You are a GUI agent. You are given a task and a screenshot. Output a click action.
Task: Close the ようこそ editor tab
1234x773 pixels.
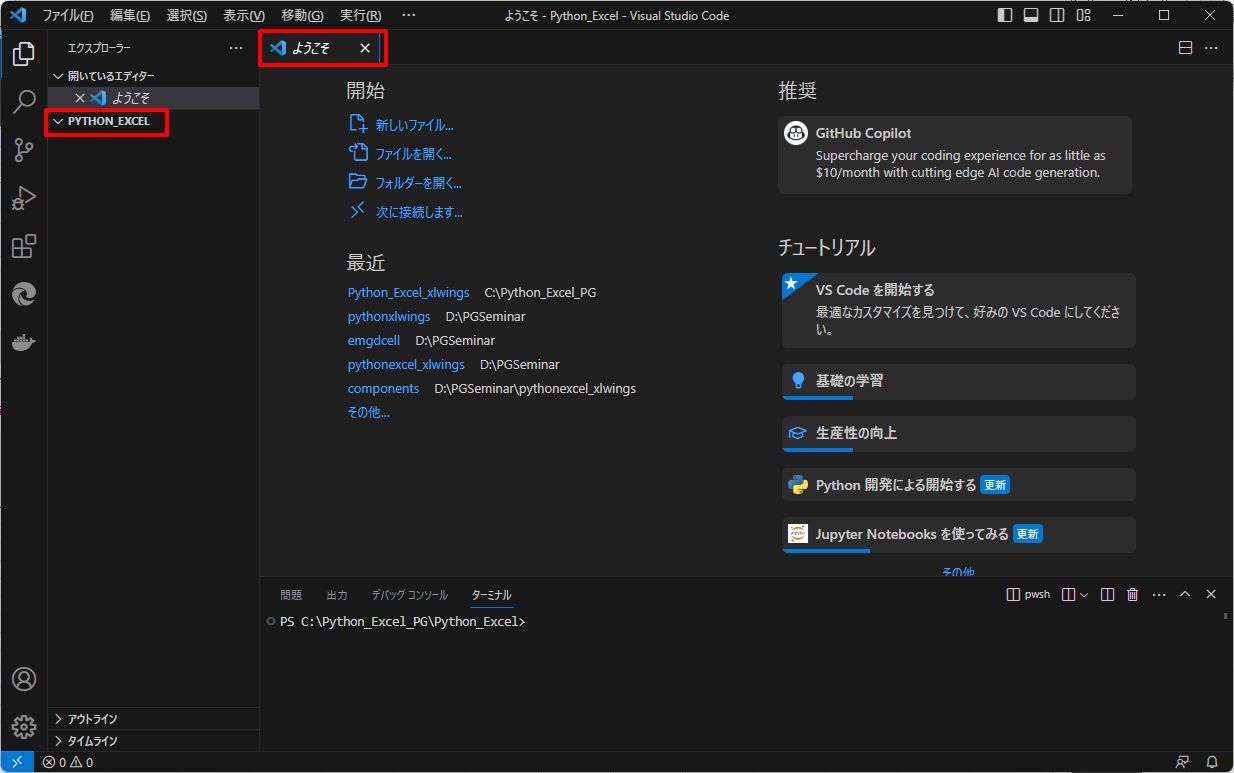pos(365,48)
